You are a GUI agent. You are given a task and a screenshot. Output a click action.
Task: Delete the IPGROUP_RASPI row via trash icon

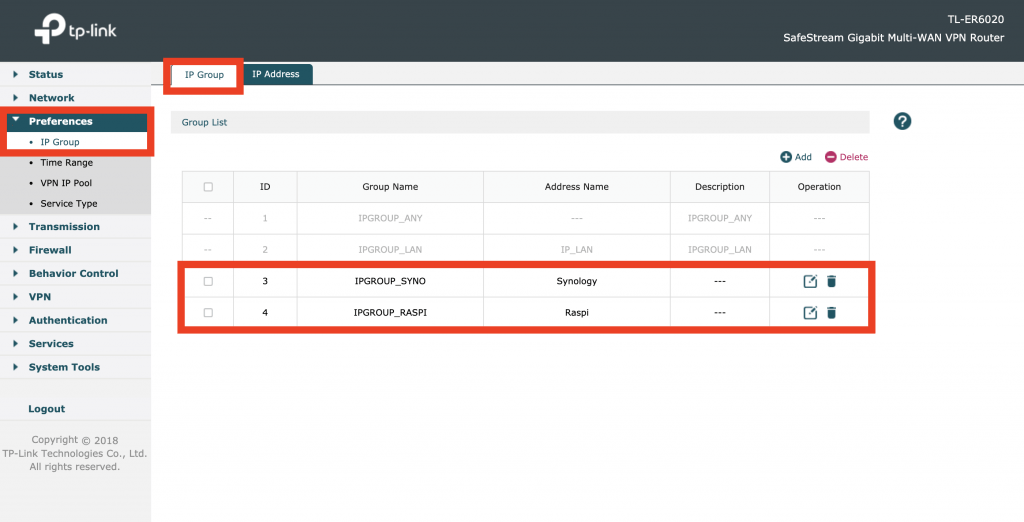tap(831, 313)
